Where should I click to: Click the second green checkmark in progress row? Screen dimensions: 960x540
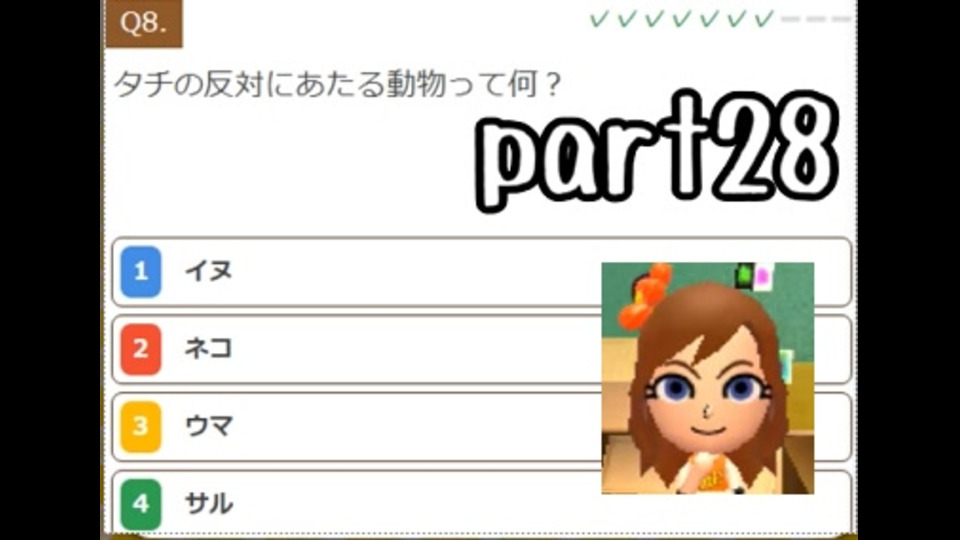tap(626, 19)
